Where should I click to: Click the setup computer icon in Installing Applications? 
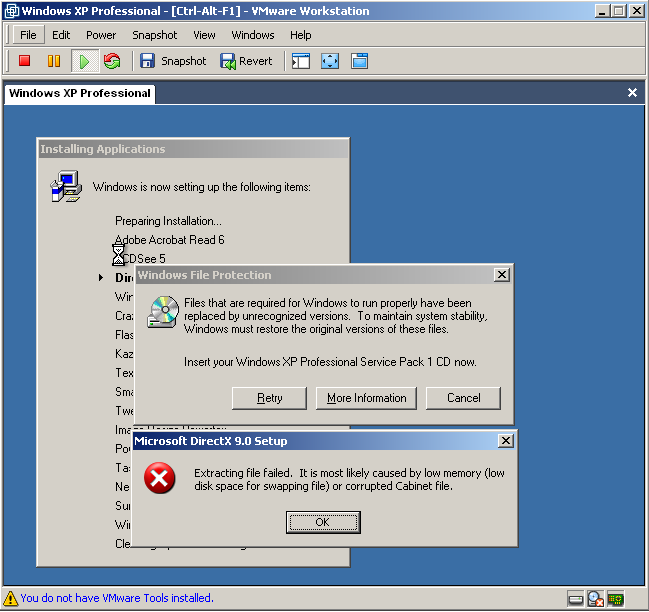click(66, 186)
